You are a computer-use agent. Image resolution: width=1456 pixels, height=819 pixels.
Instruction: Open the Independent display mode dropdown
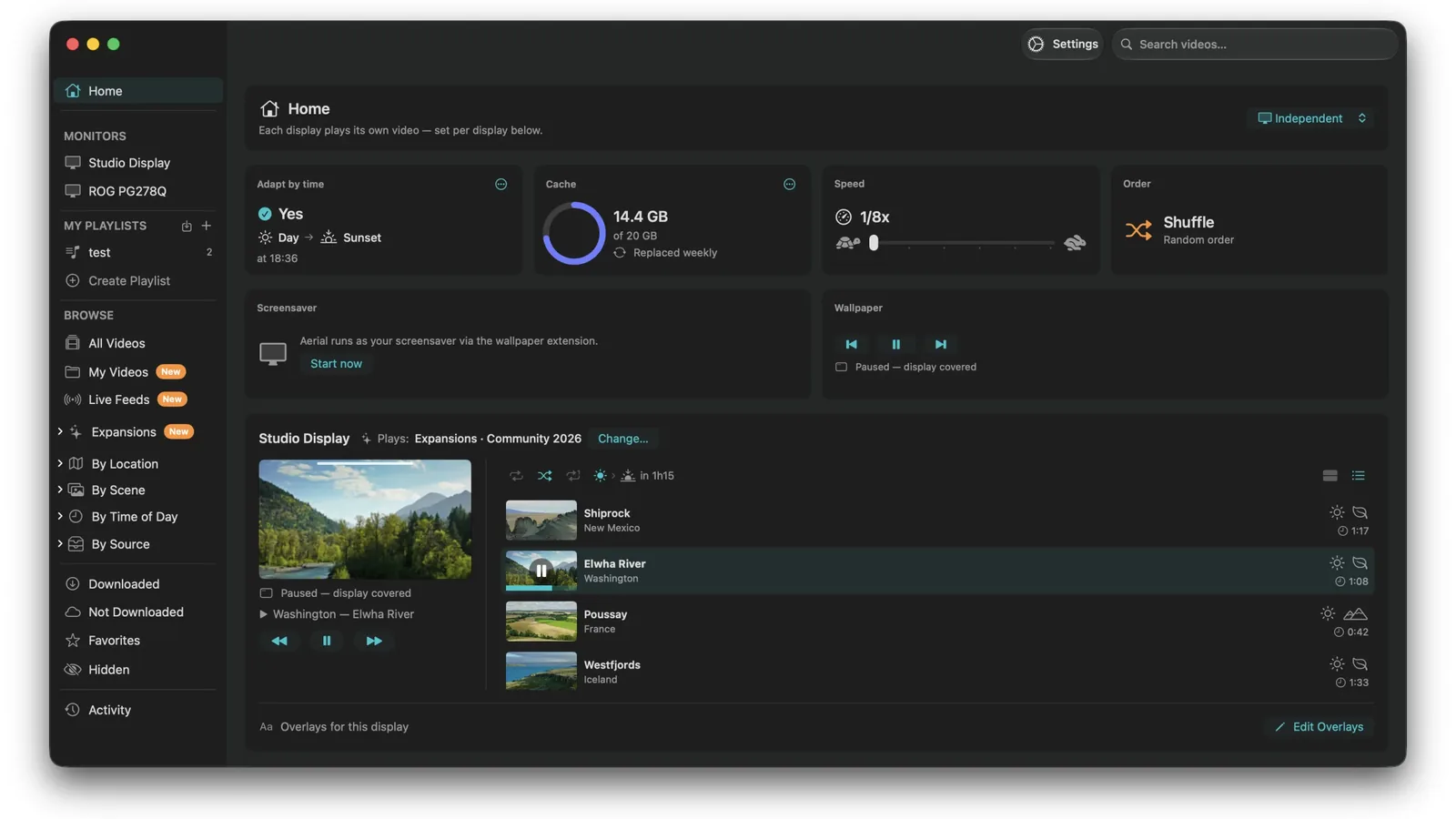coord(1311,118)
